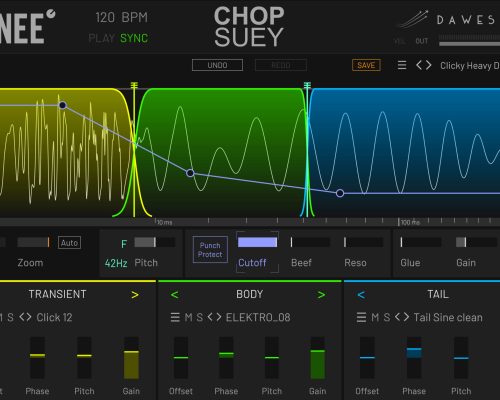Image resolution: width=500 pixels, height=400 pixels.
Task: Browse Tail samples with arrows beside Tail Sine
Action: [x=402, y=317]
